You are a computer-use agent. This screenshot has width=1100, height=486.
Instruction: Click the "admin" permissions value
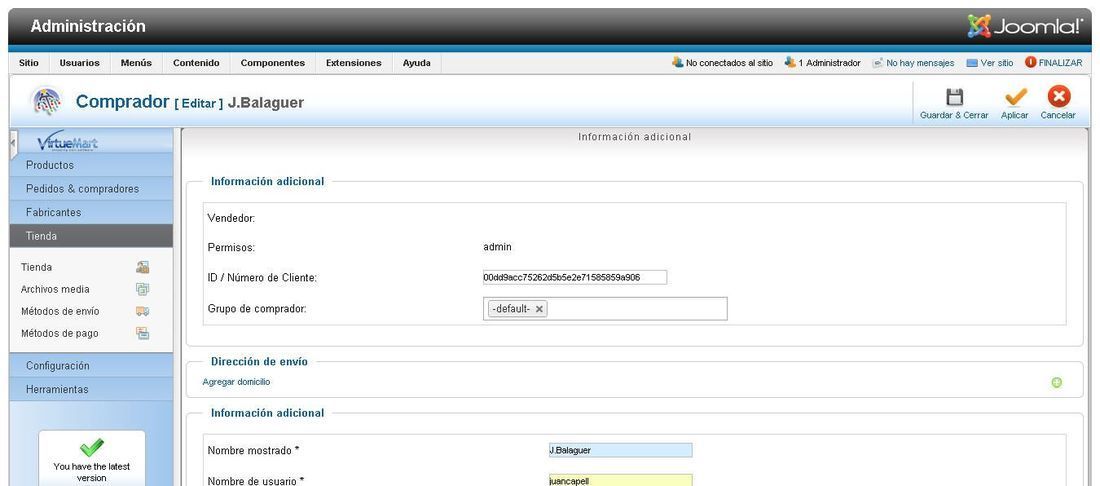click(x=497, y=247)
